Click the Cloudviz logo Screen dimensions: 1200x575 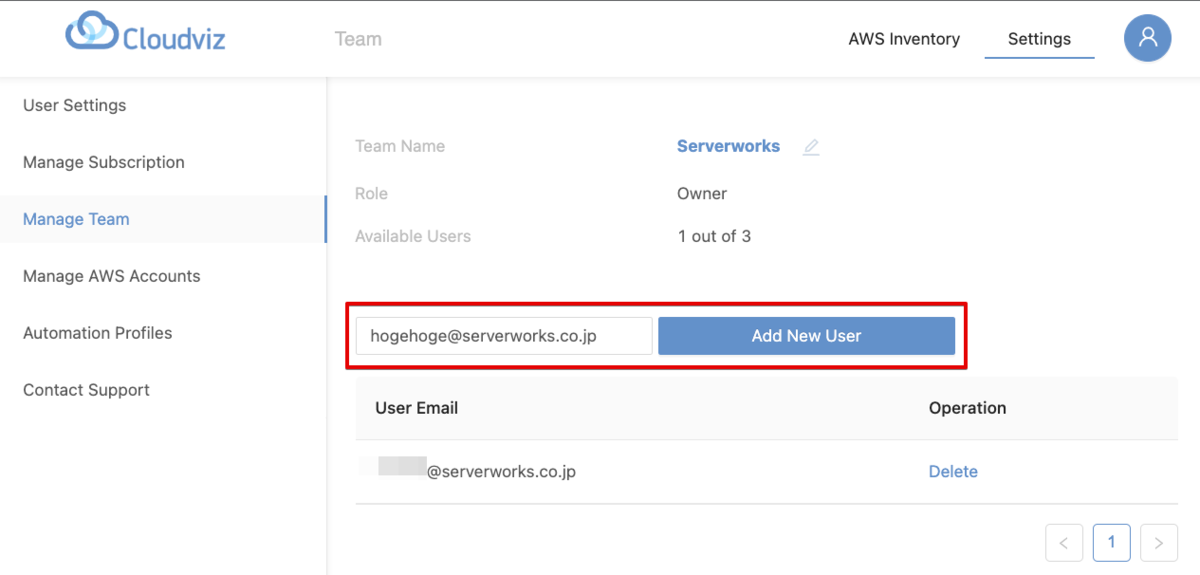[146, 33]
